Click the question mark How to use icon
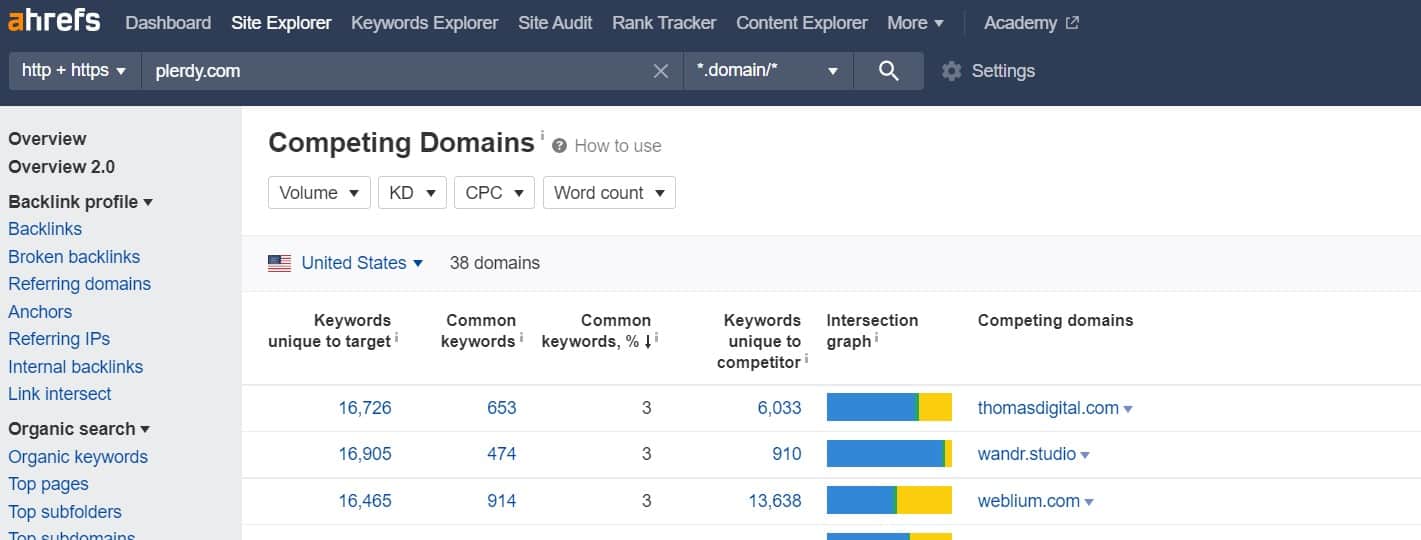This screenshot has height=540, width=1421. point(560,146)
